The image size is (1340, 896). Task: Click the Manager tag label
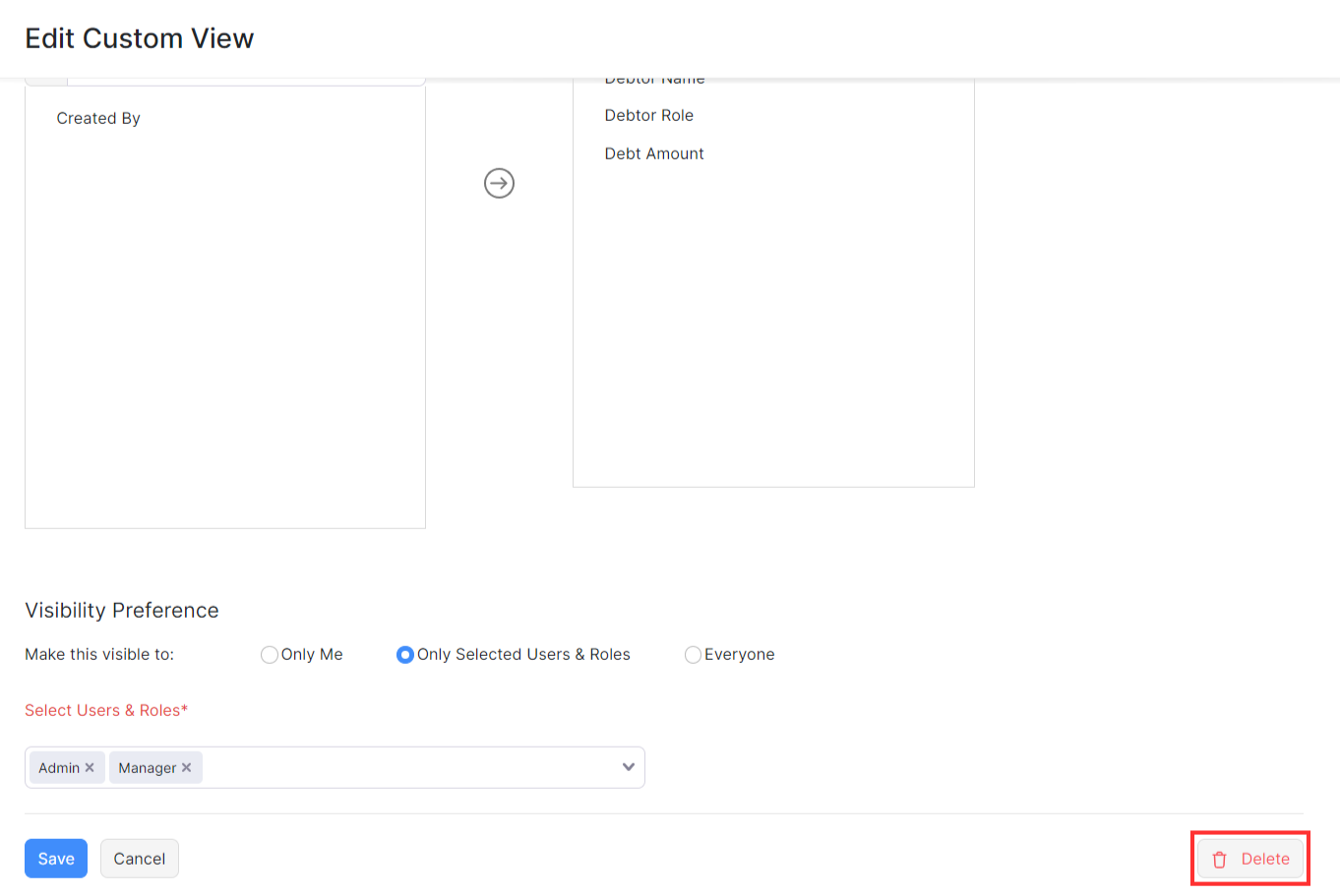tap(147, 768)
